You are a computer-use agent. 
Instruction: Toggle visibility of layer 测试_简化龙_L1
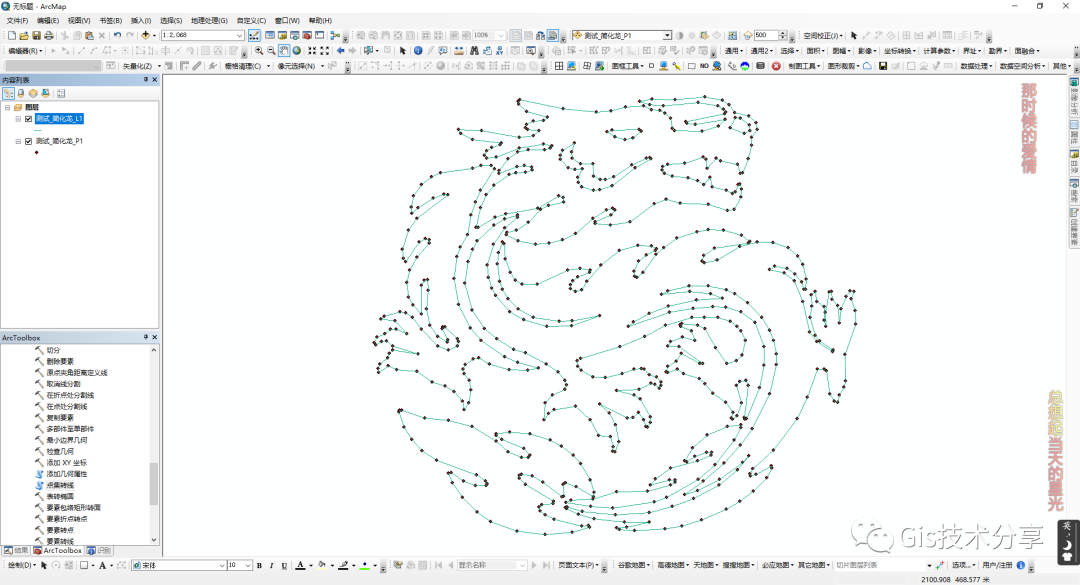pyautogui.click(x=28, y=118)
